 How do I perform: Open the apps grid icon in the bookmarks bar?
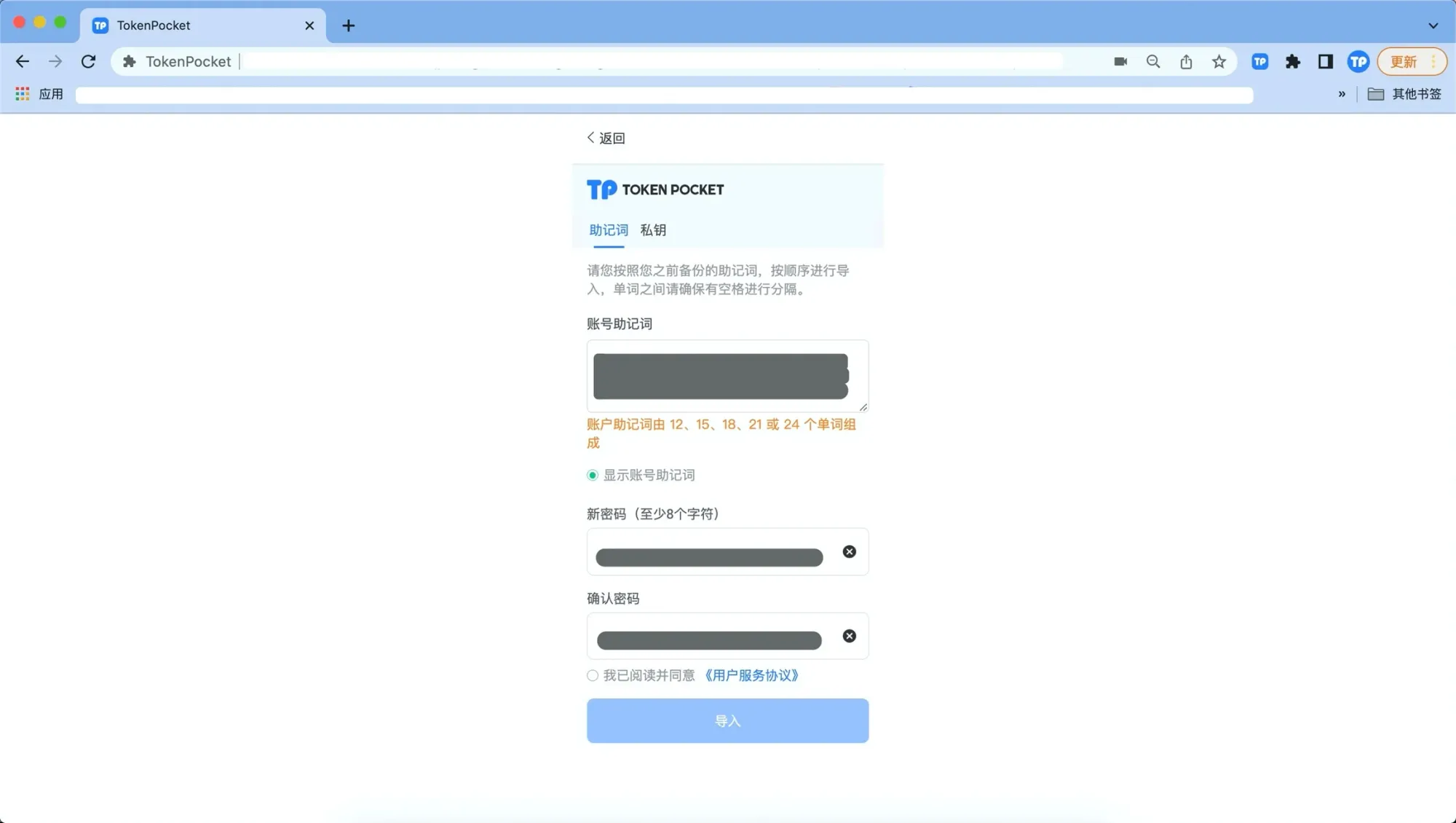pos(23,94)
